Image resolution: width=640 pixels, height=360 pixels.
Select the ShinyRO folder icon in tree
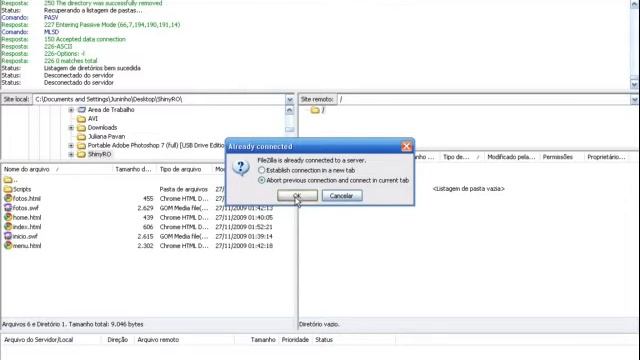81,155
